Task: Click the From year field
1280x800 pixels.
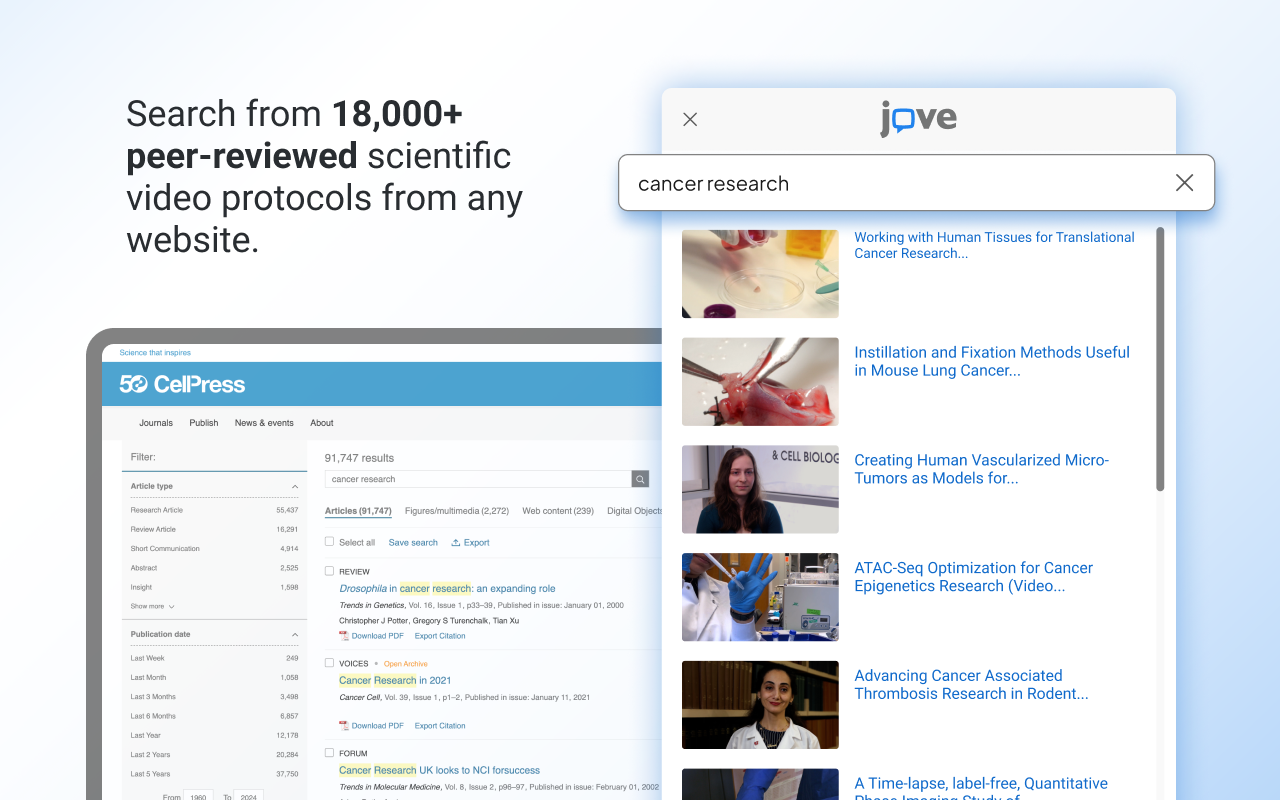Action: 198,796
